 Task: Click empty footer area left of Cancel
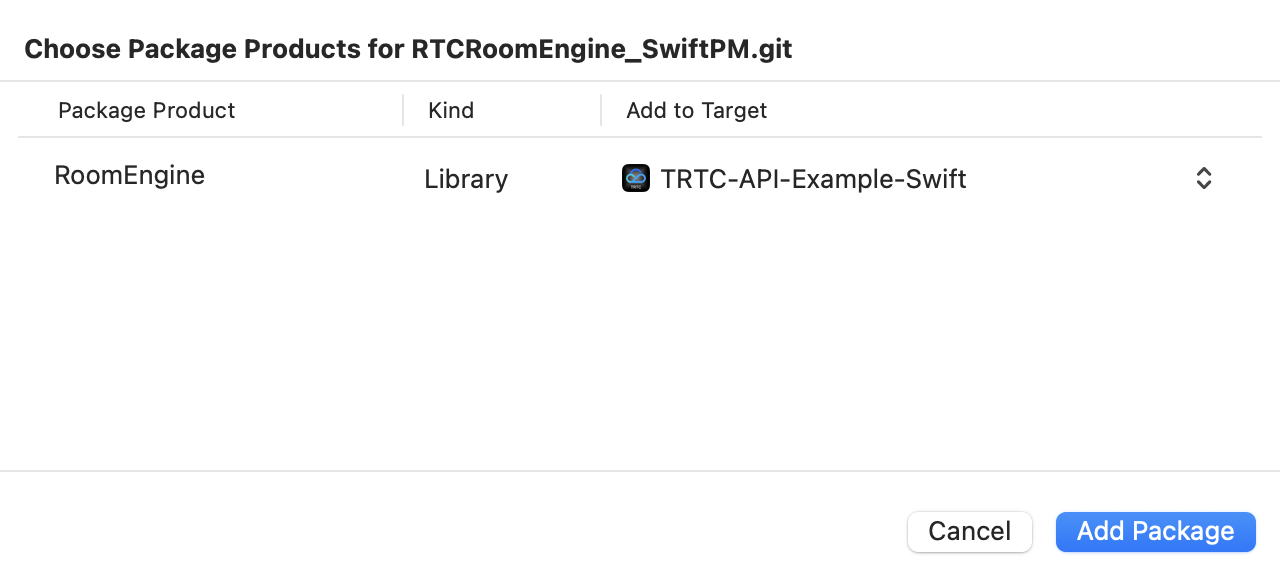pos(450,531)
